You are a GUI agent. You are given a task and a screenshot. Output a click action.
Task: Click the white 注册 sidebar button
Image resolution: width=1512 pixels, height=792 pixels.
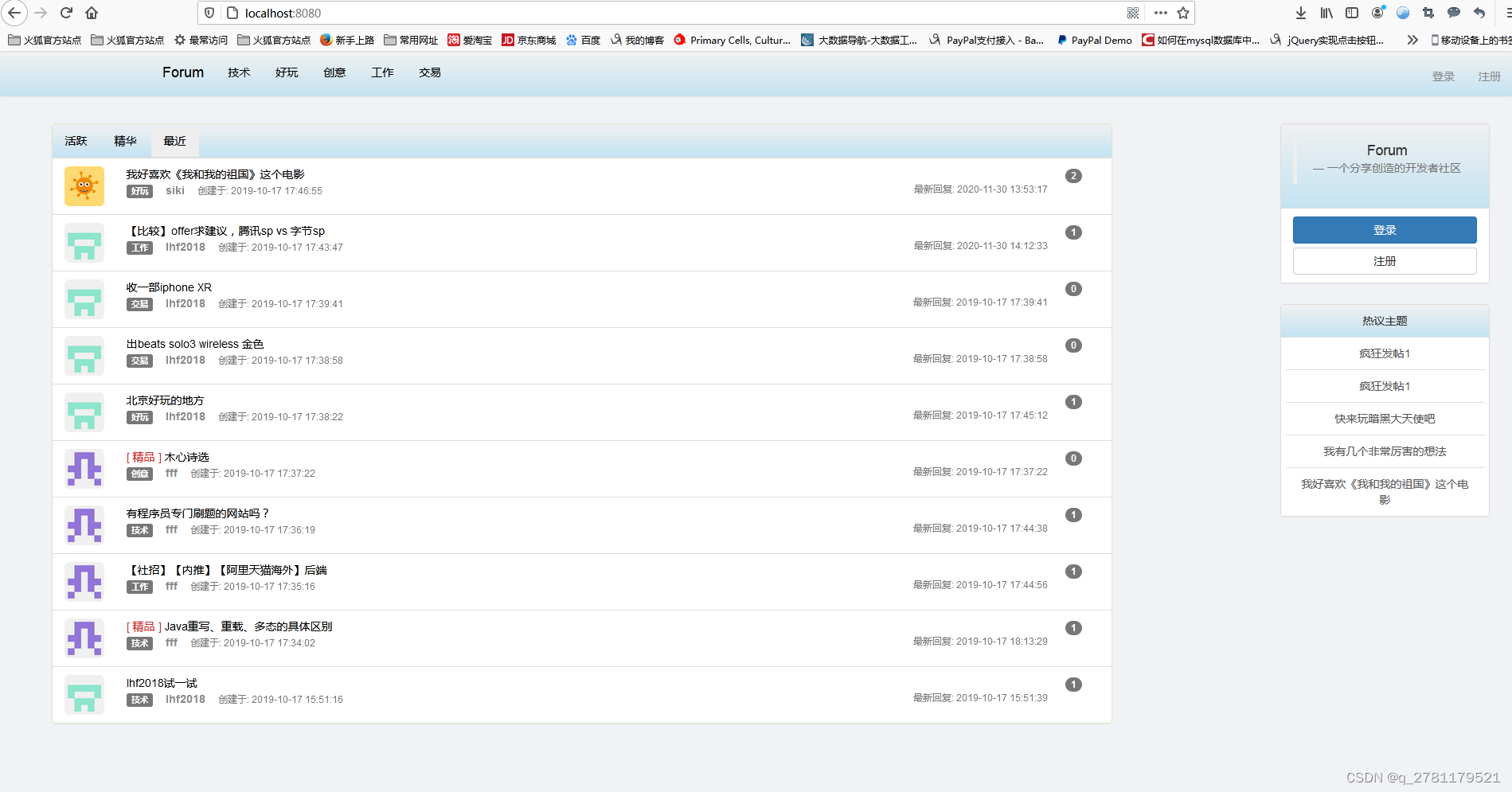pos(1385,261)
